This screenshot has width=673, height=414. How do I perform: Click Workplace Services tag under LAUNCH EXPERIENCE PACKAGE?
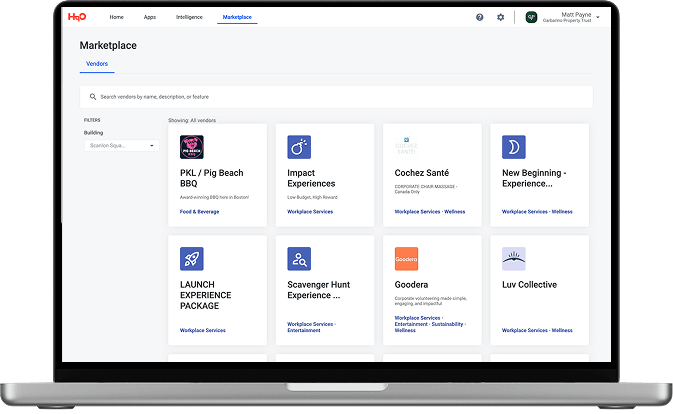point(203,330)
